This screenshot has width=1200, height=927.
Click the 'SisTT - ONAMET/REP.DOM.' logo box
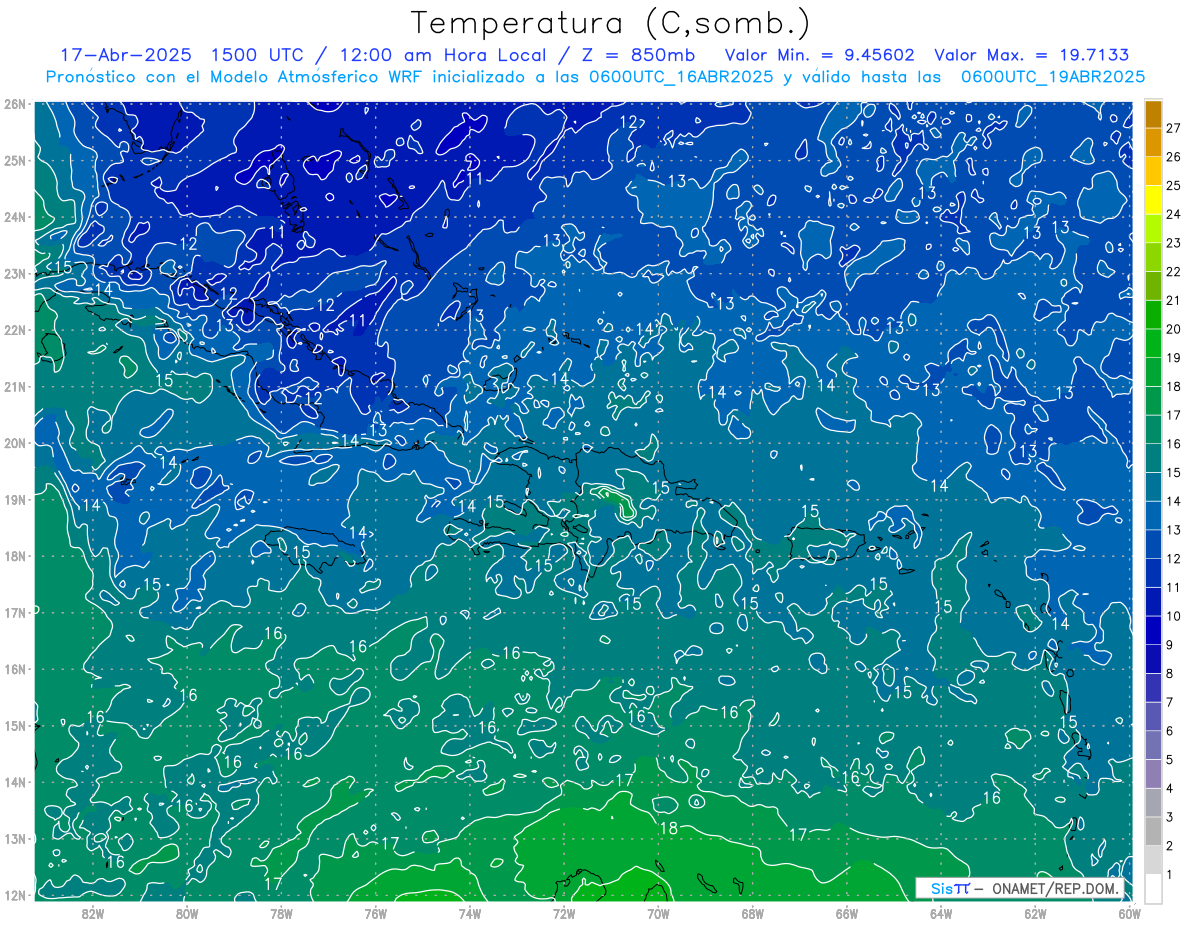coord(1019,888)
